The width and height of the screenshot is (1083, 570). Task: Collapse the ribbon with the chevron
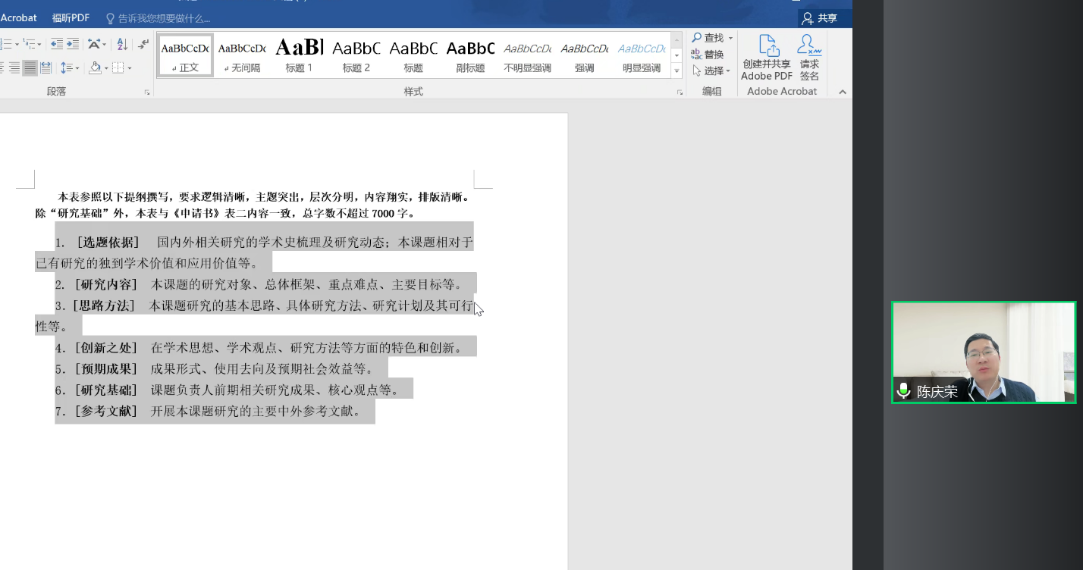[842, 92]
